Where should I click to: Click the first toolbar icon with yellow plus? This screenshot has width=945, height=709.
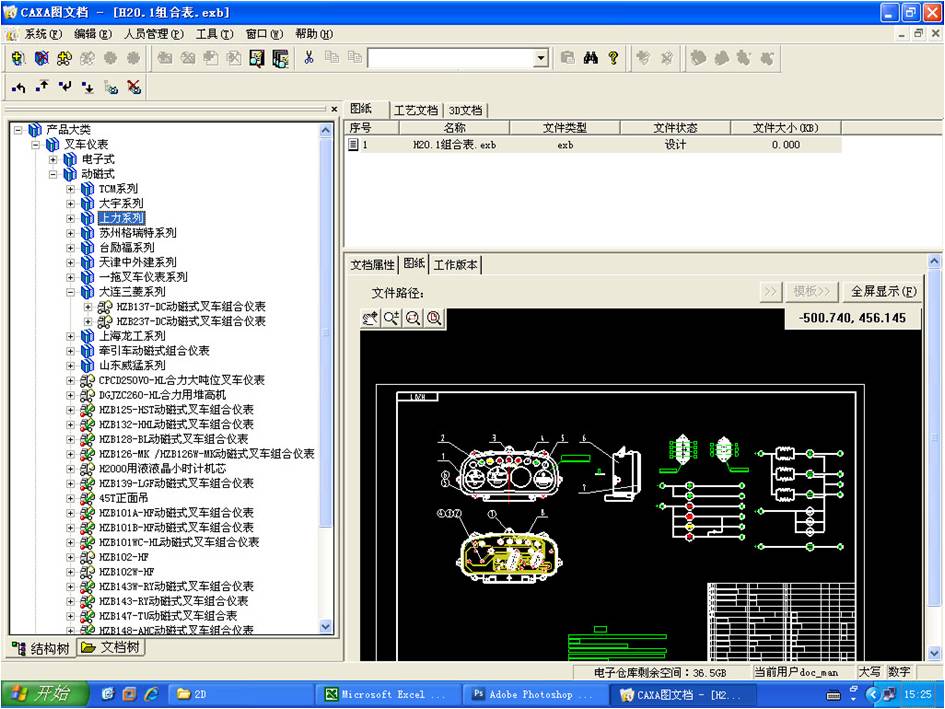click(x=19, y=58)
